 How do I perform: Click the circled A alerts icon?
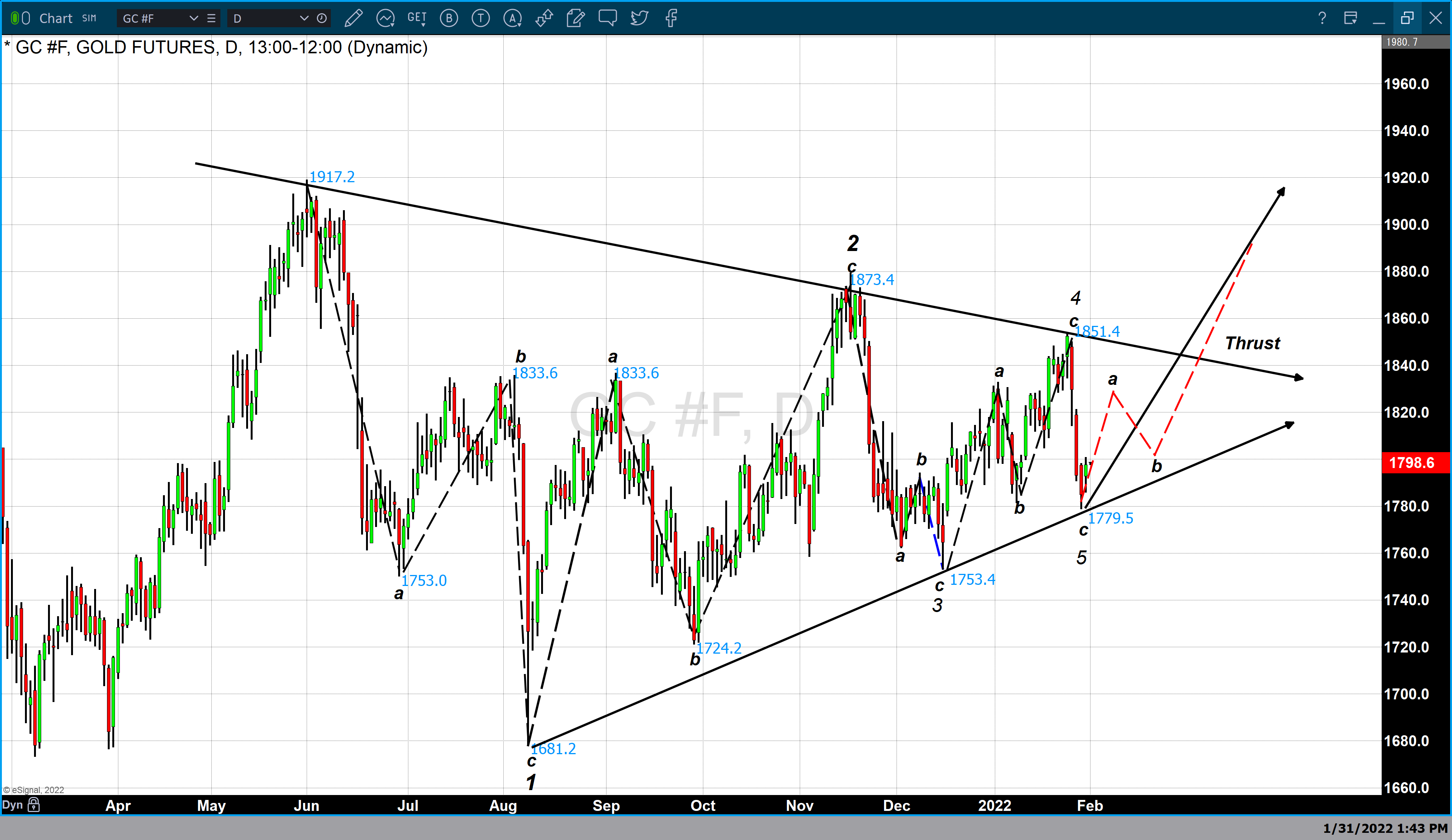(x=512, y=19)
